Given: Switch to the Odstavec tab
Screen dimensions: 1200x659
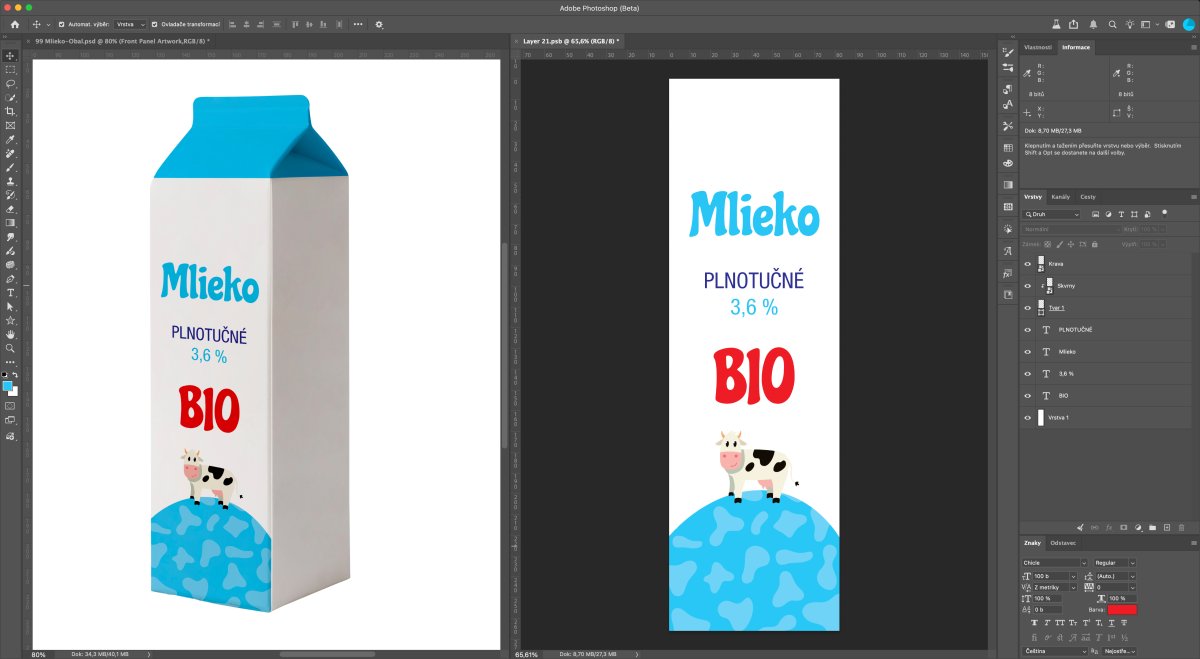Looking at the screenshot, I should [1062, 543].
